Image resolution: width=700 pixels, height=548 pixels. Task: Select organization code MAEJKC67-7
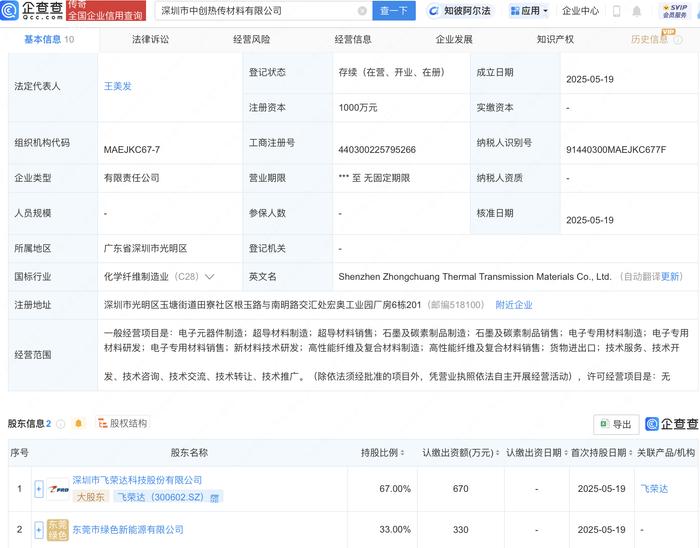click(132, 150)
